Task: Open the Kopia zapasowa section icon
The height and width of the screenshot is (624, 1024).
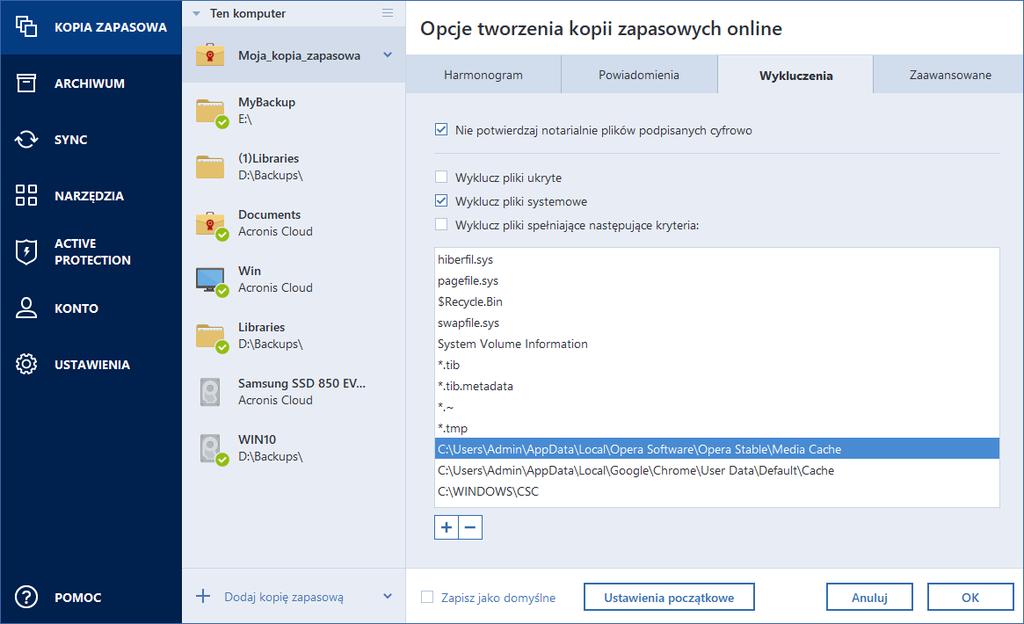Action: (x=26, y=27)
